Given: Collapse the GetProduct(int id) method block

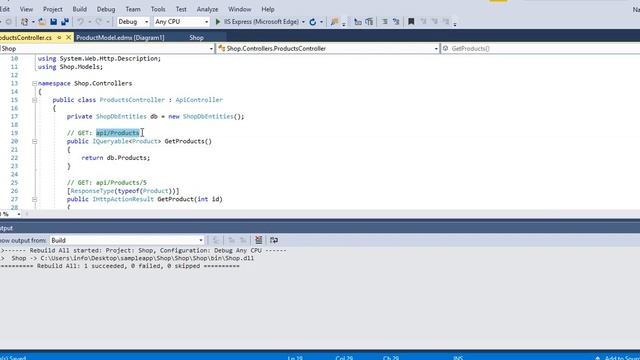Looking at the screenshot, I should 35,199.
